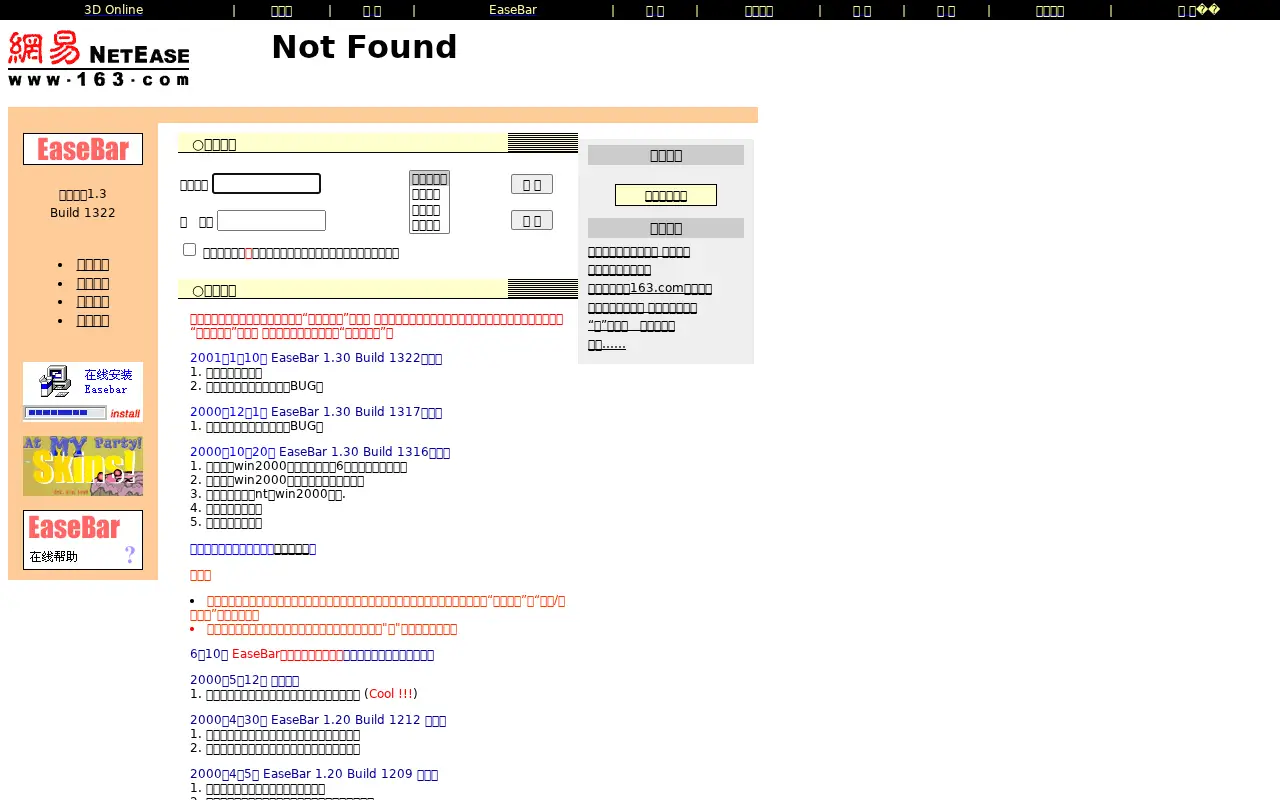Viewport: 1280px width, 800px height.
Task: Click the yellow button in the right panel
Action: coord(666,195)
